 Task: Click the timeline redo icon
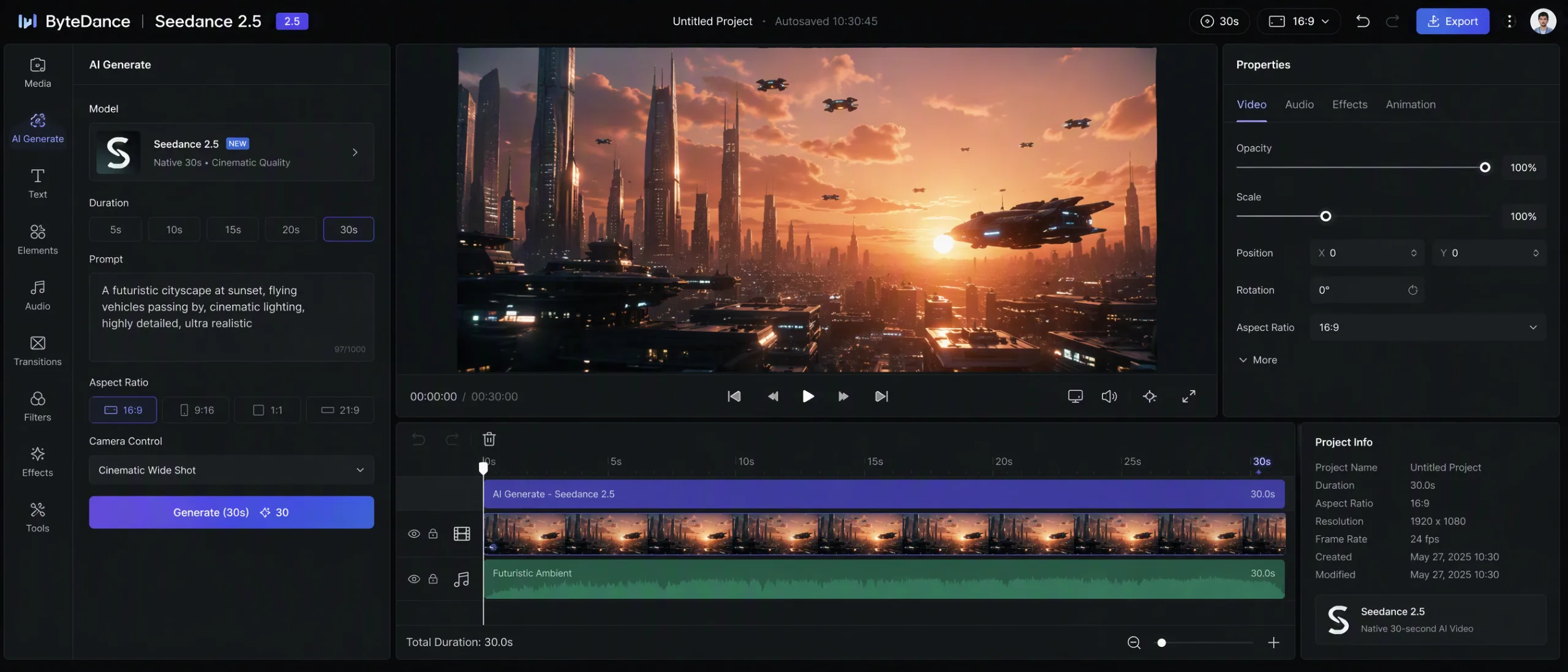[x=452, y=439]
